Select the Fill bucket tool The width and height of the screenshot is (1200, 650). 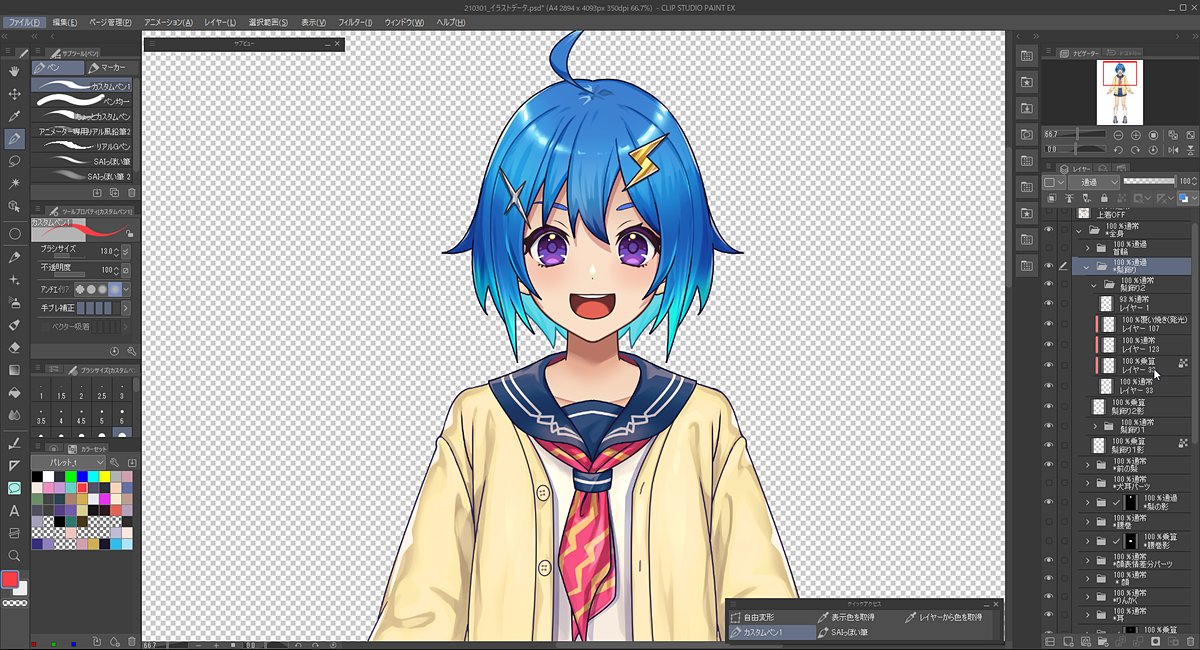pyautogui.click(x=13, y=391)
